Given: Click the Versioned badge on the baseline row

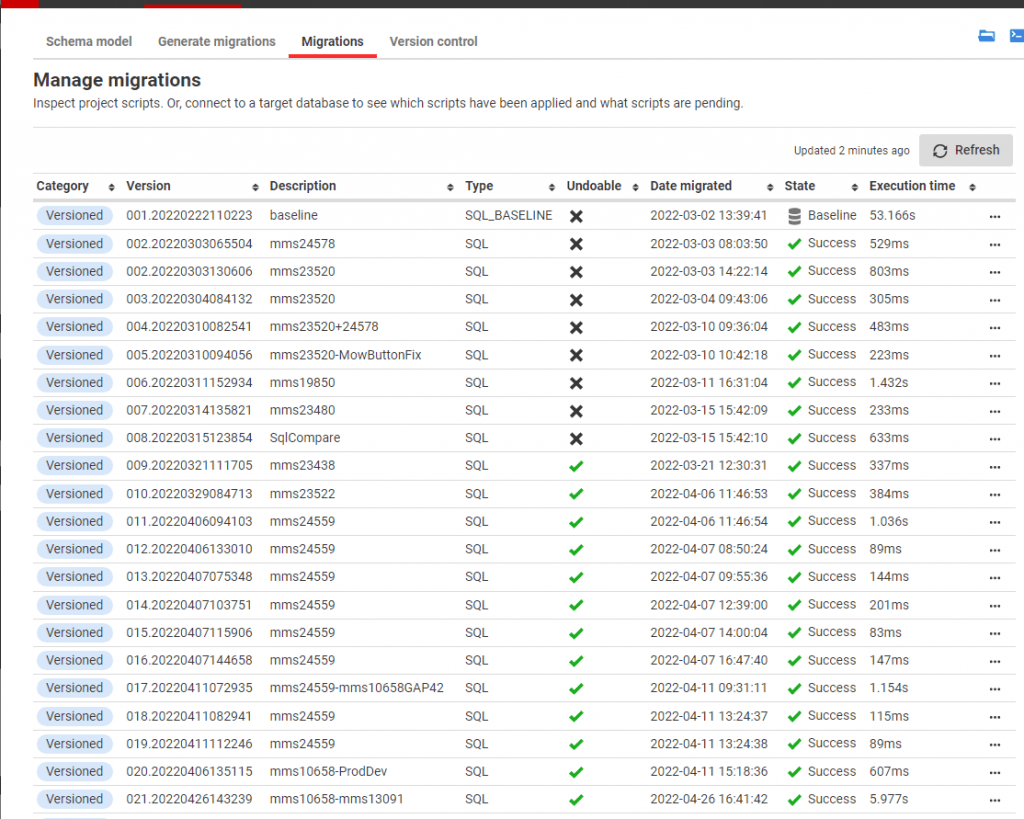Looking at the screenshot, I should click(x=74, y=215).
